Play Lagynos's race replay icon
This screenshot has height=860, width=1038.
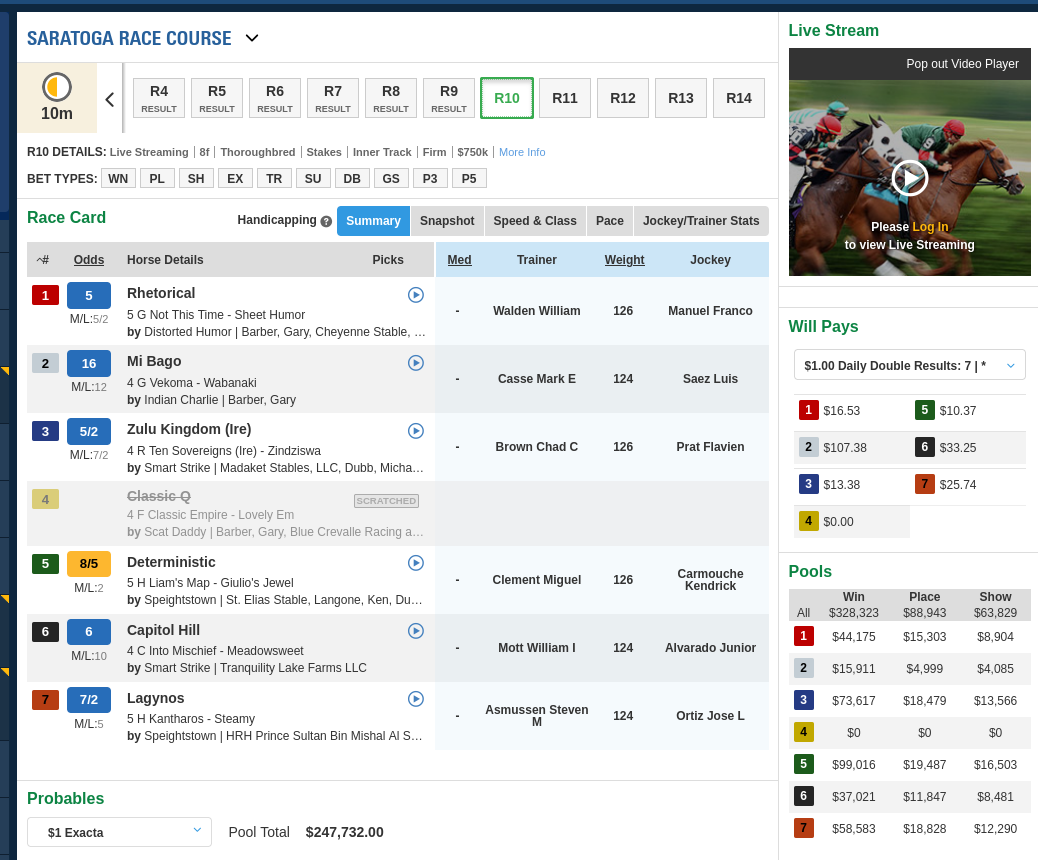[x=416, y=698]
